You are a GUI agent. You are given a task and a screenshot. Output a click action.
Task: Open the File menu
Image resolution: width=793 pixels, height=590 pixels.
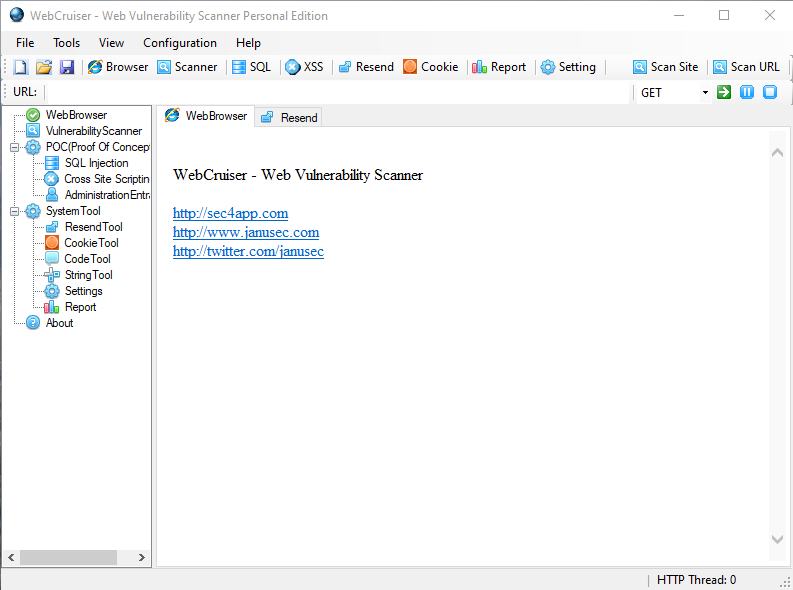25,43
